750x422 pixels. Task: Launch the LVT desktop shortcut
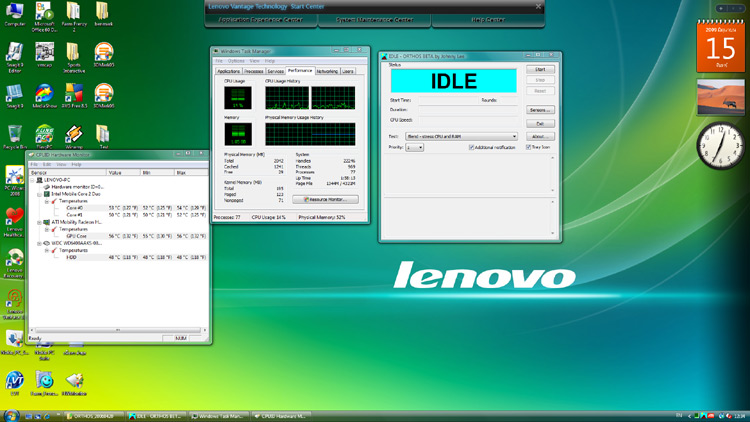point(14,383)
